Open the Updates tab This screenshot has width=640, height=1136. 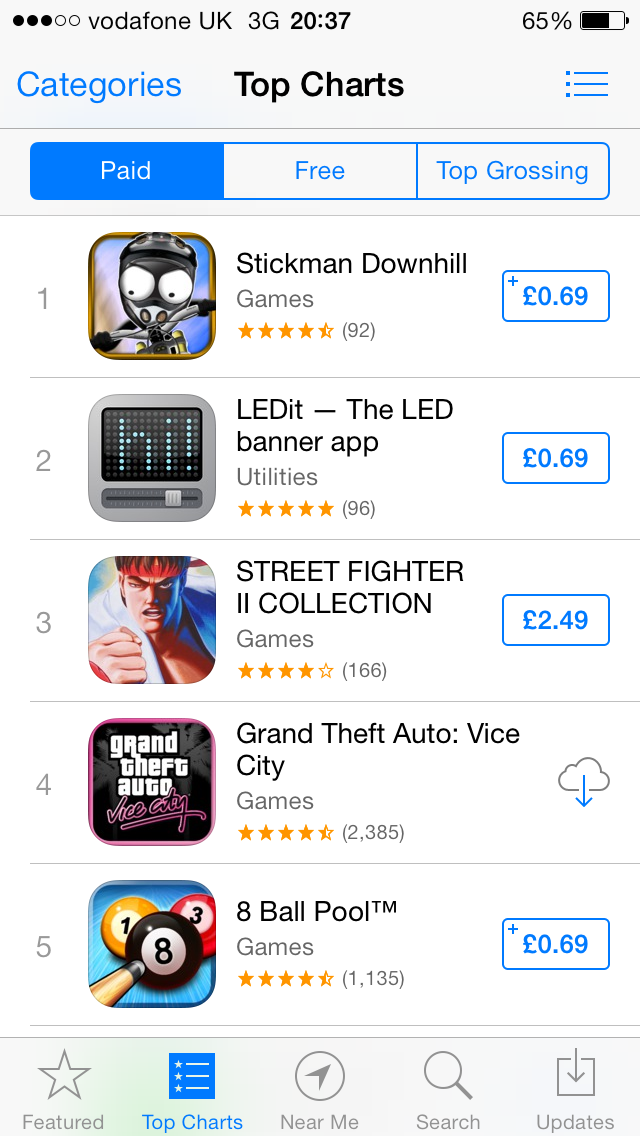coord(575,1090)
